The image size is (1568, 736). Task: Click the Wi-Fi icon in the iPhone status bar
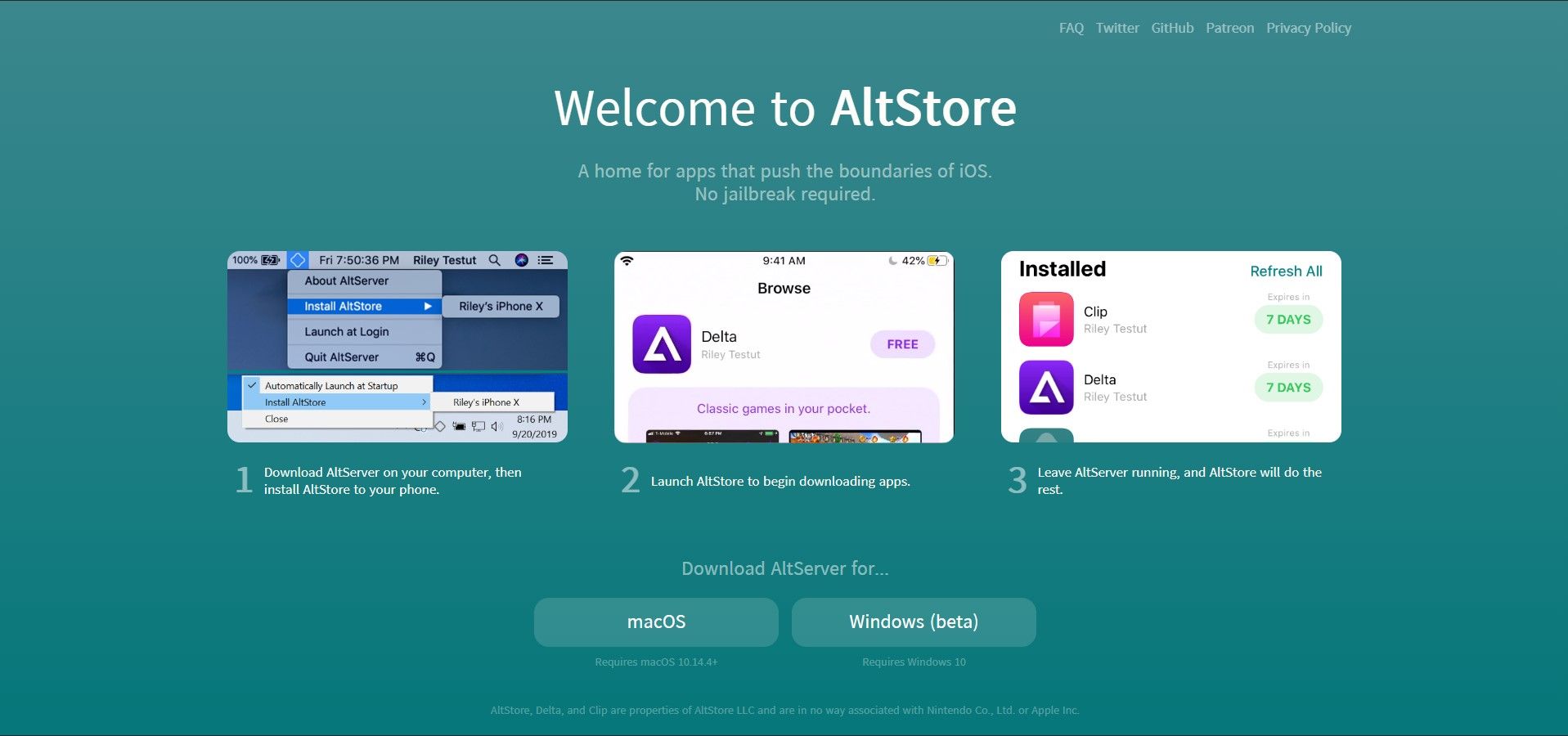pos(627,261)
